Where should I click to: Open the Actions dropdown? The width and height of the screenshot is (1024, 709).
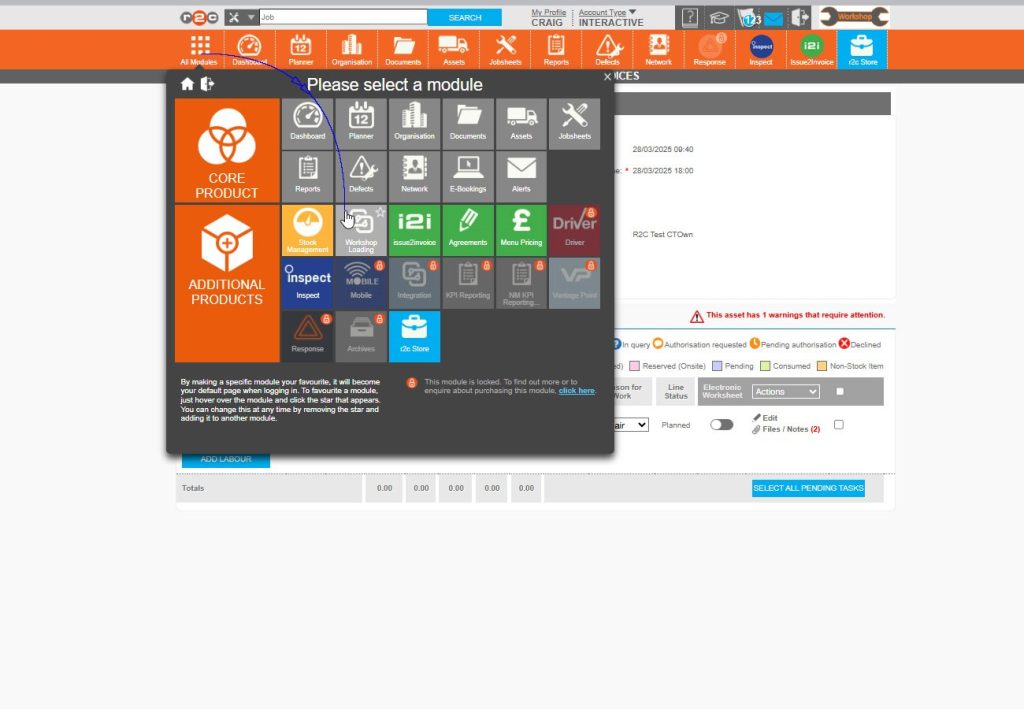coord(786,391)
